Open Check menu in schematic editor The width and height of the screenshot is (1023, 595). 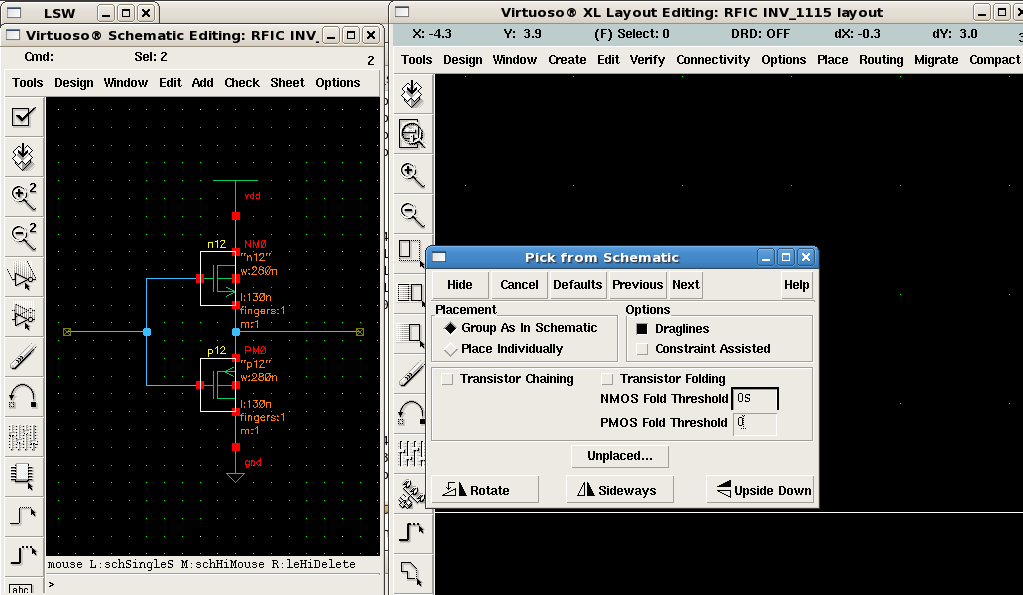[x=242, y=83]
